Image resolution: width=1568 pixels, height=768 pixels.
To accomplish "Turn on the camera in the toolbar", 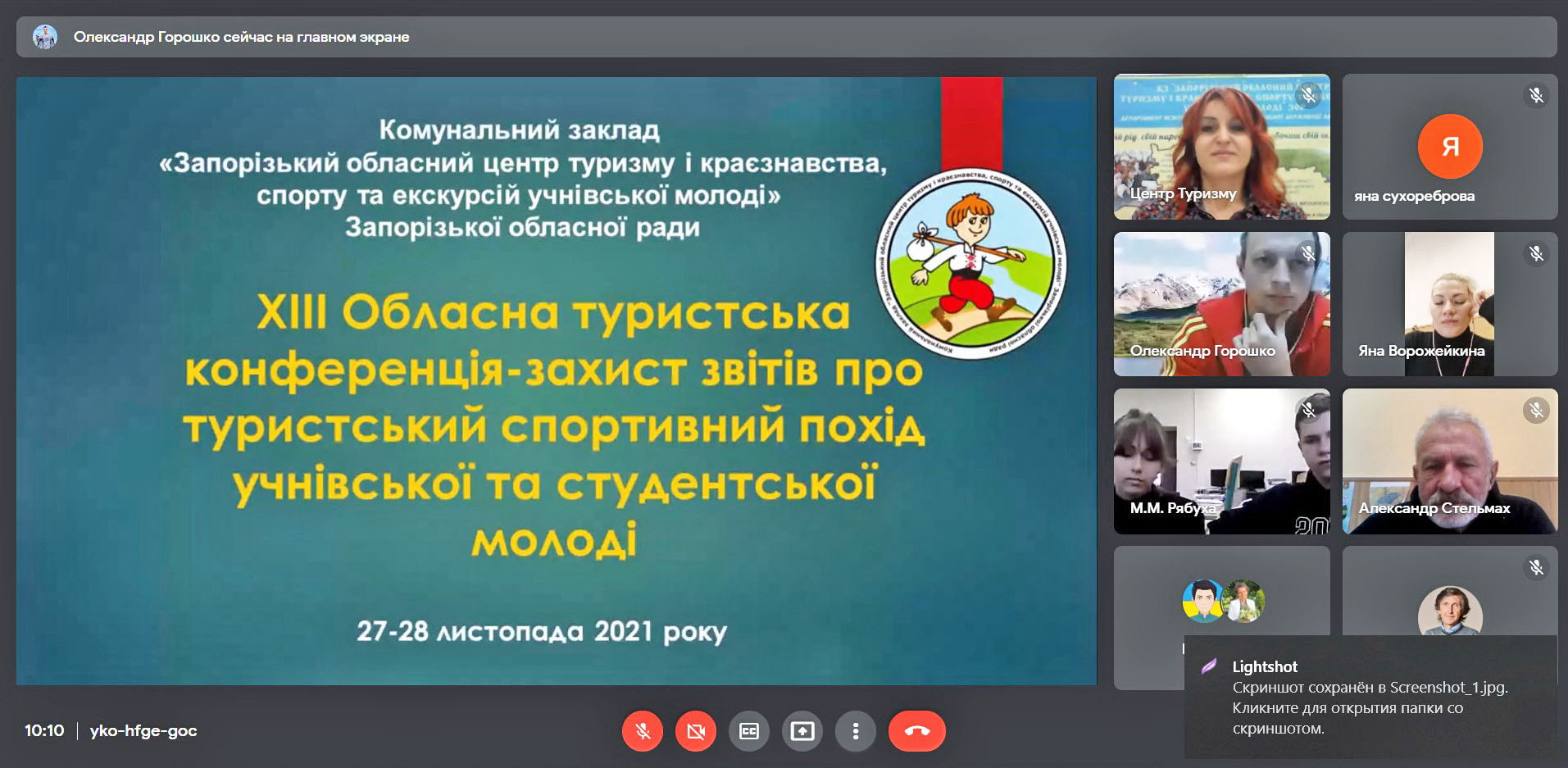I will [x=695, y=731].
